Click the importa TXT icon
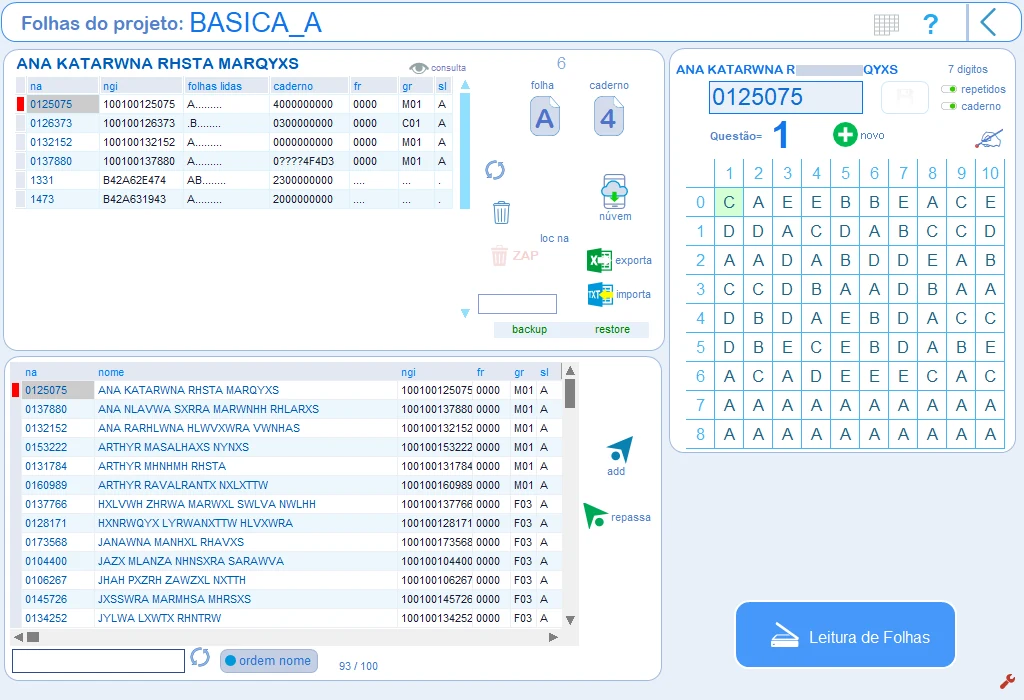Viewport: 1024px width, 700px height. pyautogui.click(x=600, y=294)
